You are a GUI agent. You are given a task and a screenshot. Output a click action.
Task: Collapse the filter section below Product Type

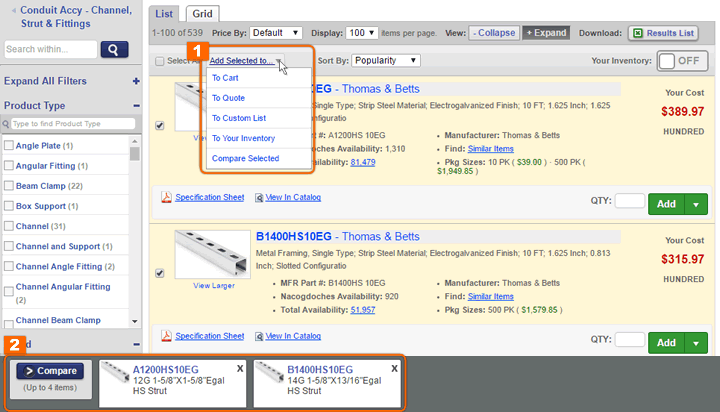tap(136, 344)
